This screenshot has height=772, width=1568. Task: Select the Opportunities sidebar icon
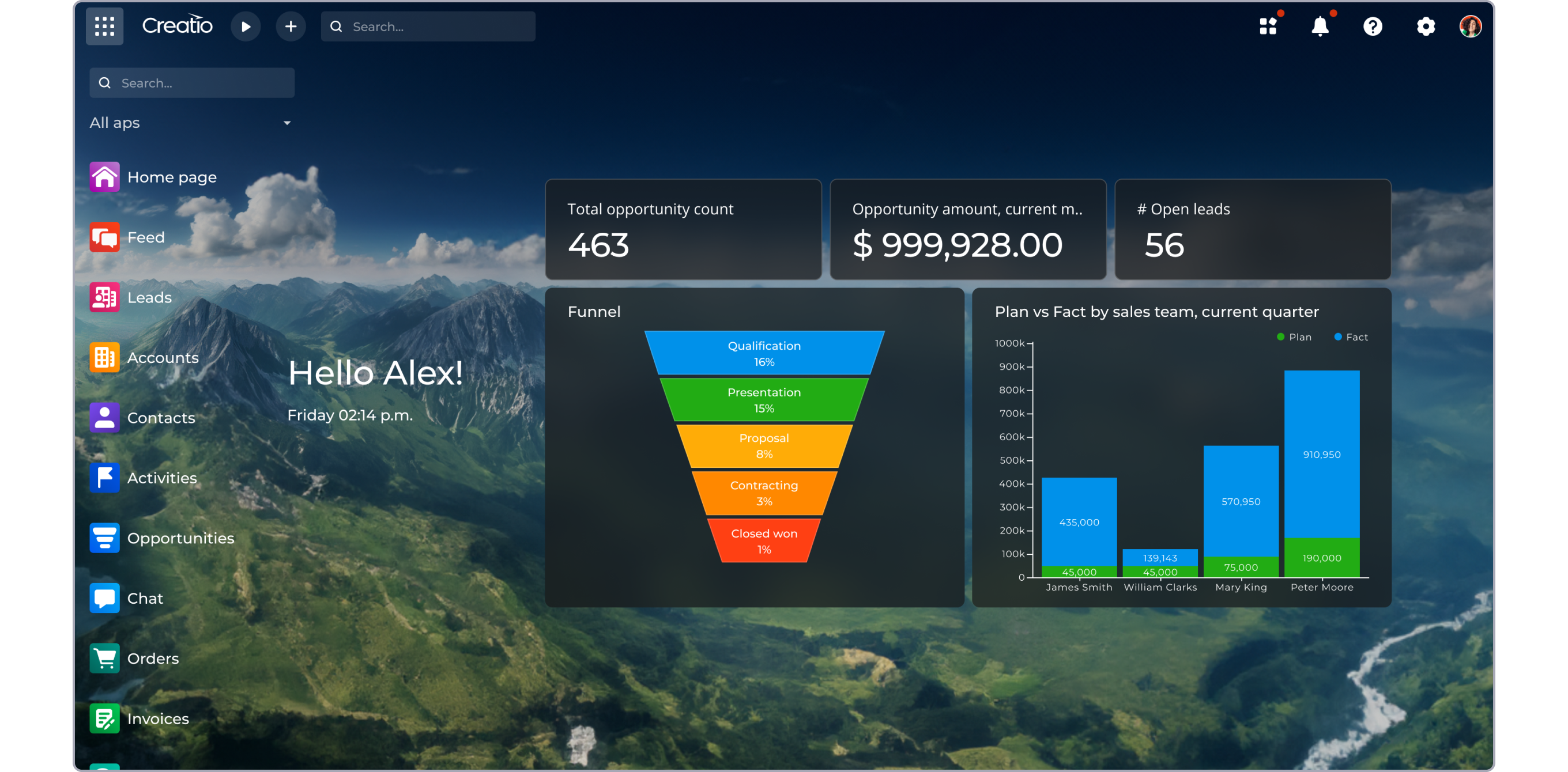tap(104, 538)
